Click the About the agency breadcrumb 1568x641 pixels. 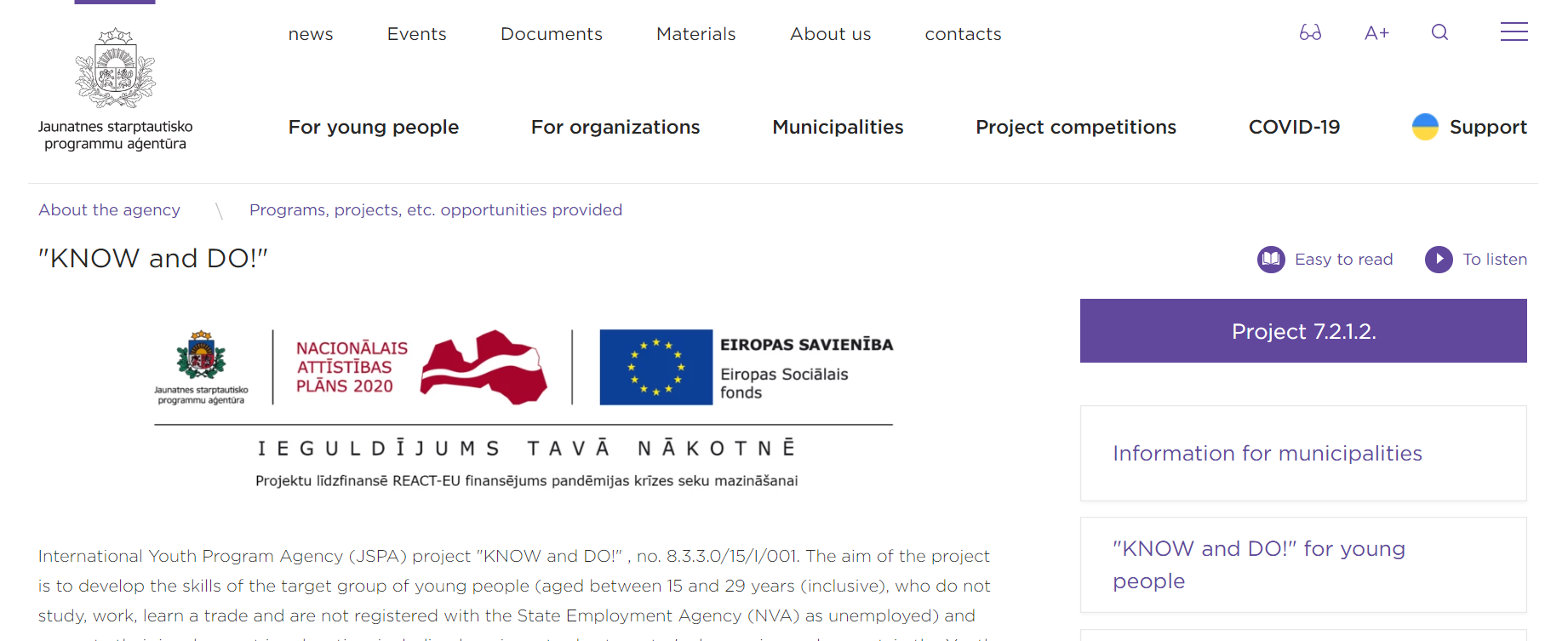click(109, 209)
